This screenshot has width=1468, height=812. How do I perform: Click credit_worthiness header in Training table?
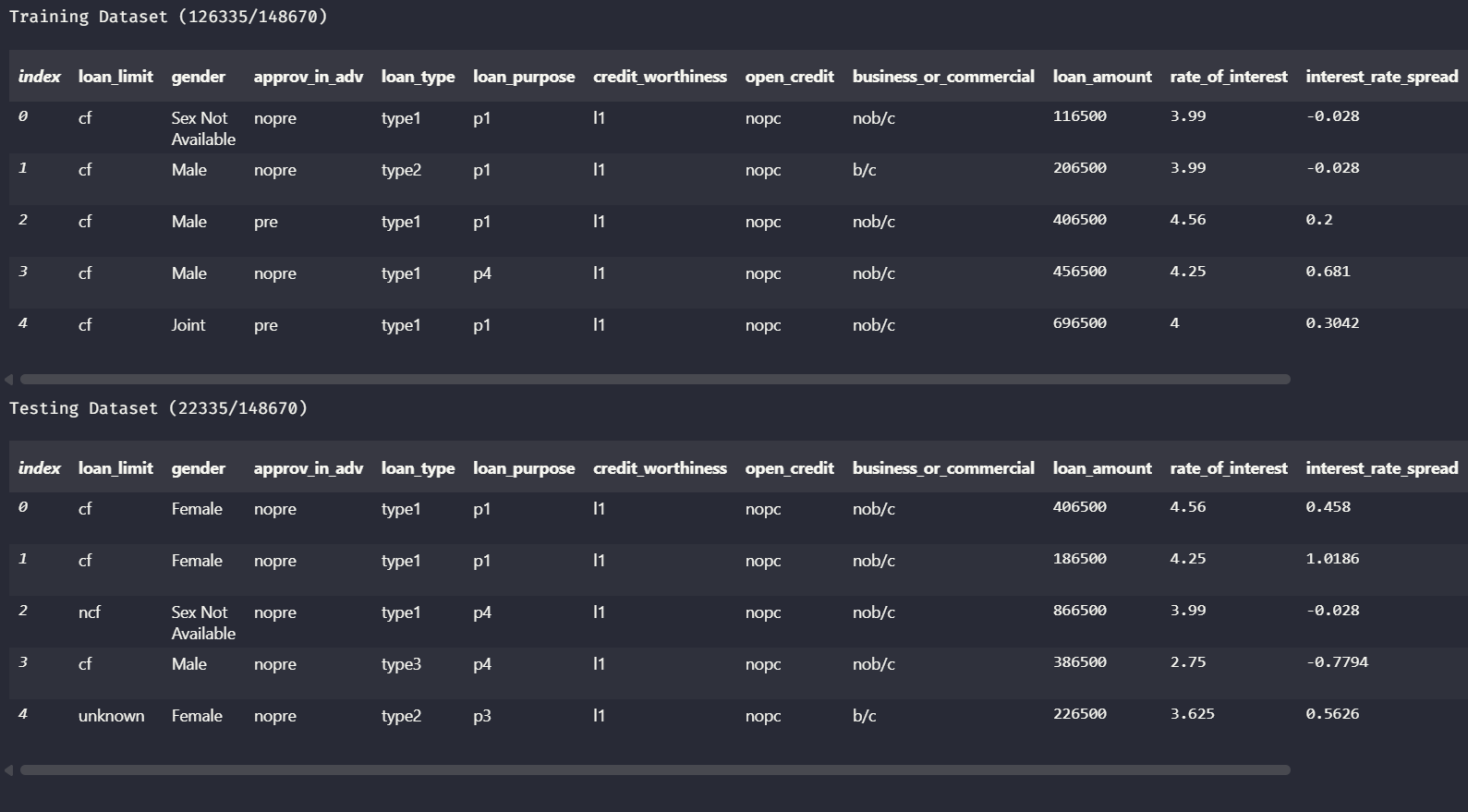click(660, 77)
